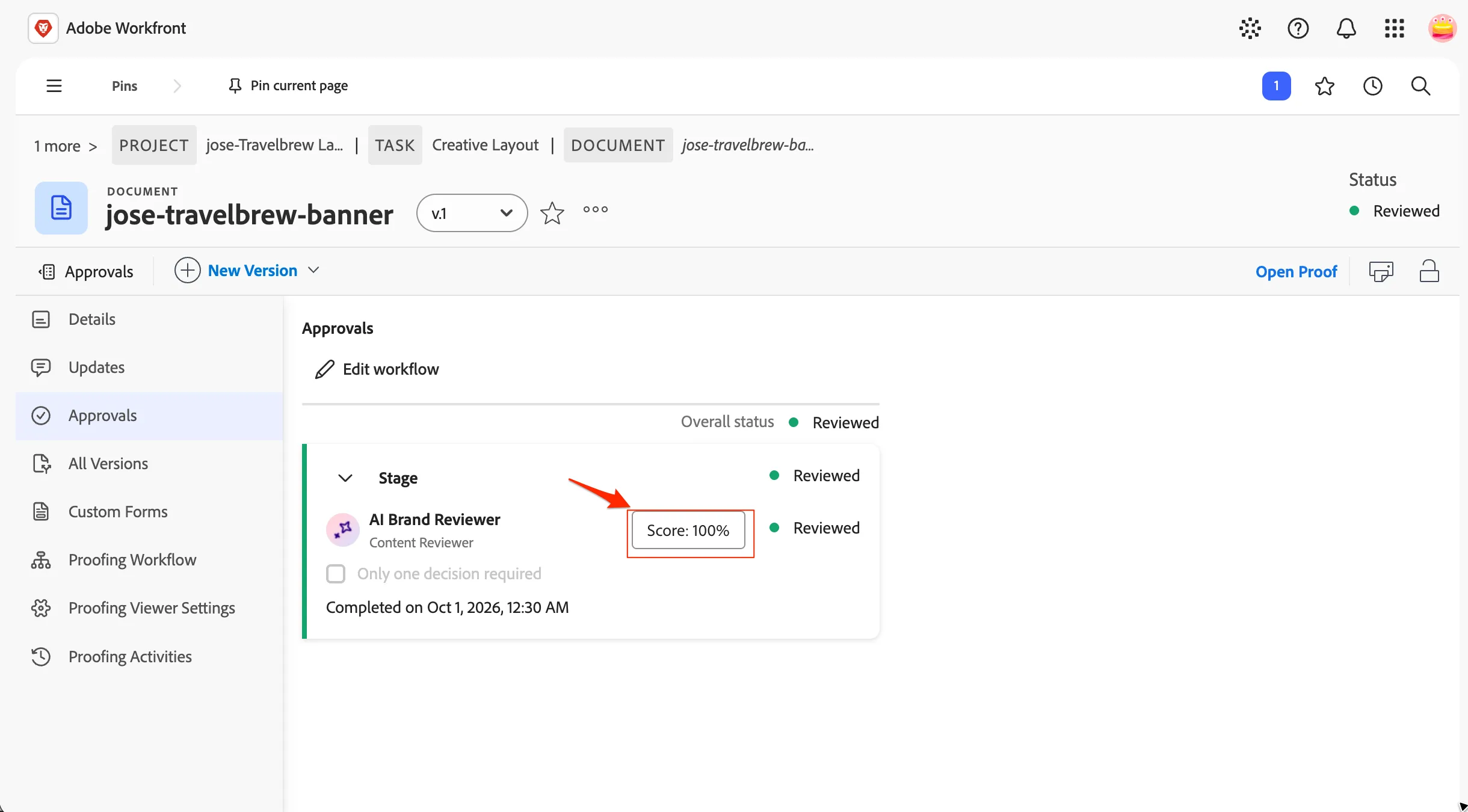Toggle Only one decision required checkbox

click(x=336, y=574)
